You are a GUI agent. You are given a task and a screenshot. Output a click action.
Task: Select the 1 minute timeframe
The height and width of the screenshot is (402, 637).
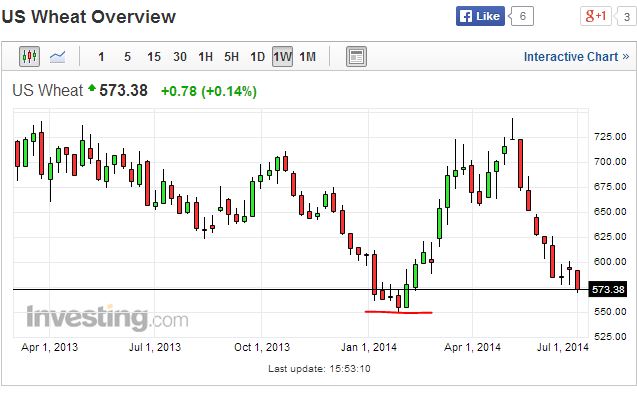click(x=101, y=57)
